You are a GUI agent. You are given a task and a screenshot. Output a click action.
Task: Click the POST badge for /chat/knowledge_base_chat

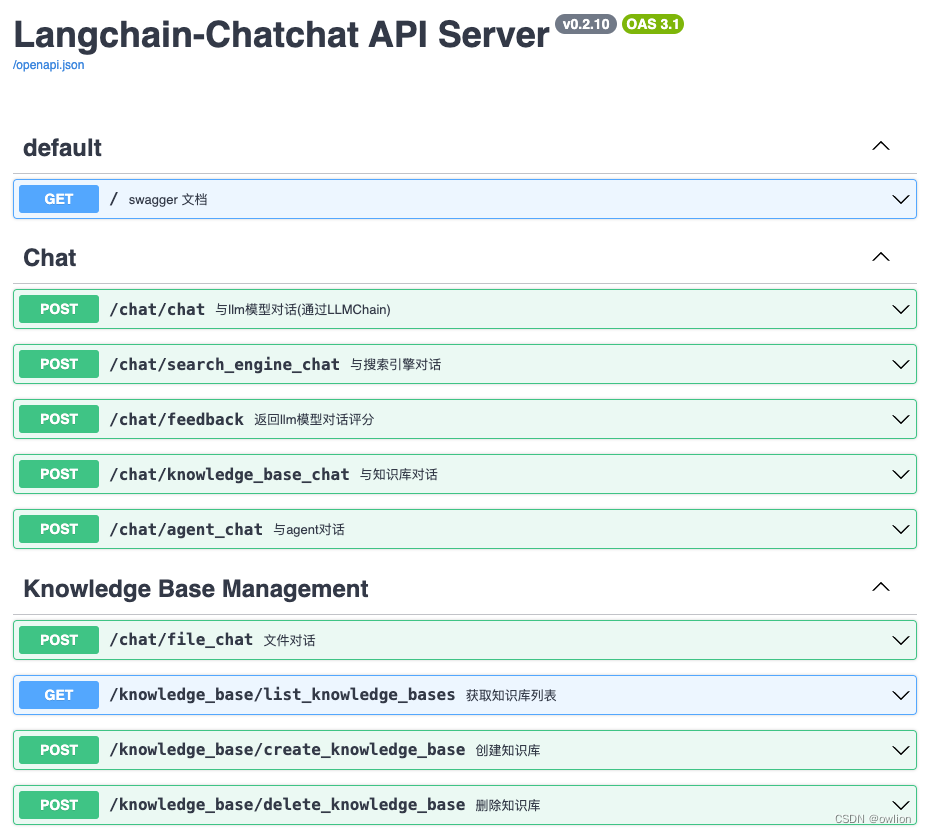[59, 473]
